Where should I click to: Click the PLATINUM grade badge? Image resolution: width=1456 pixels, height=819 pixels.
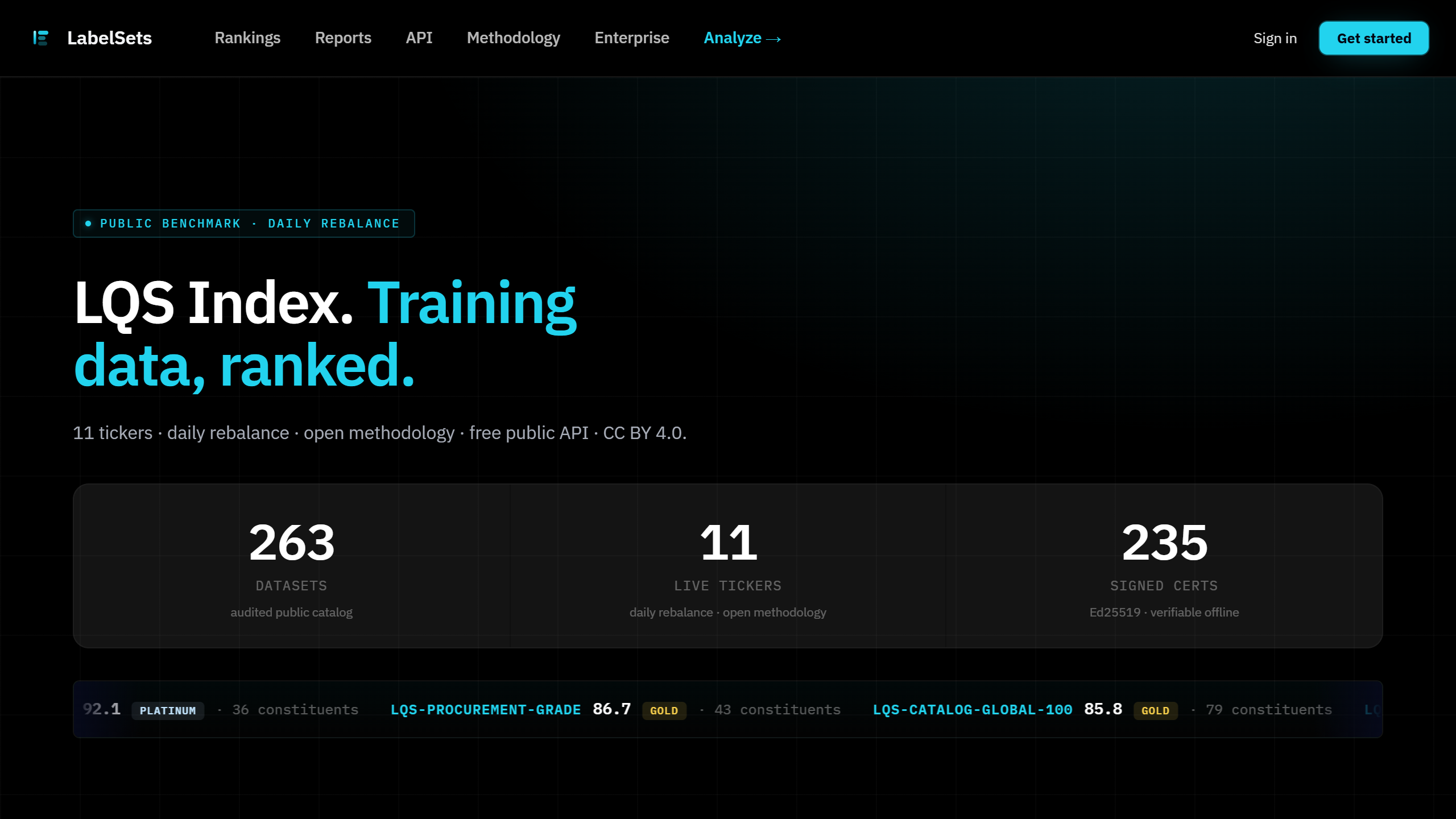(168, 710)
